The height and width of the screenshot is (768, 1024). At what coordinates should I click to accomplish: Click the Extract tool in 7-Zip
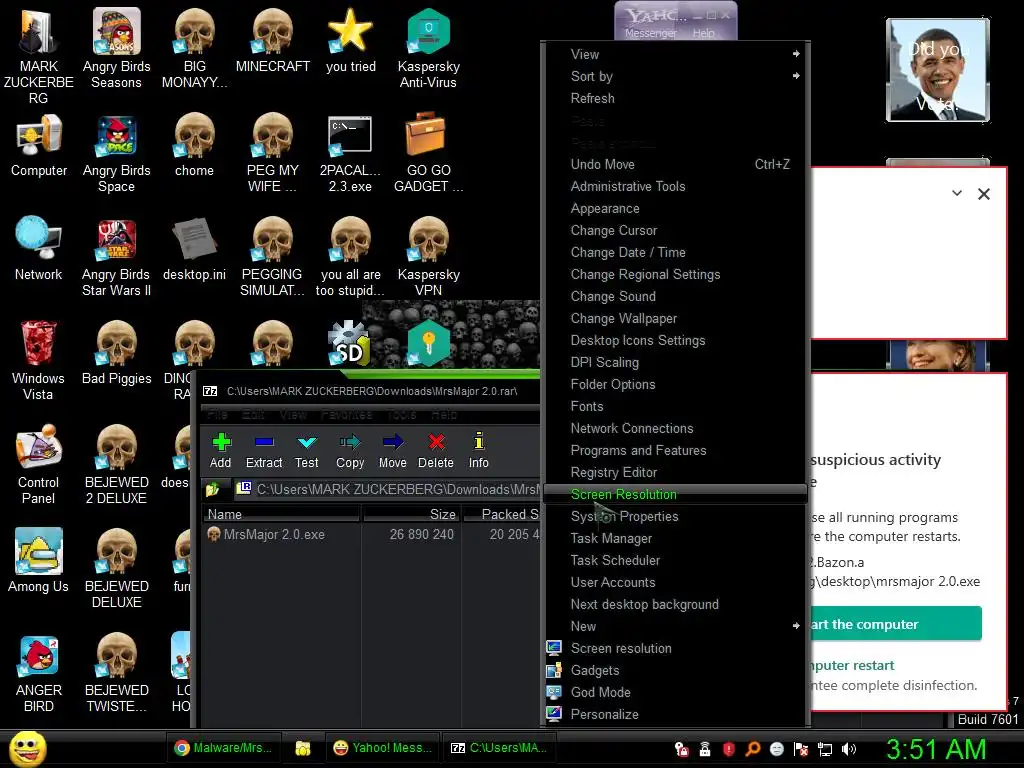pos(264,451)
